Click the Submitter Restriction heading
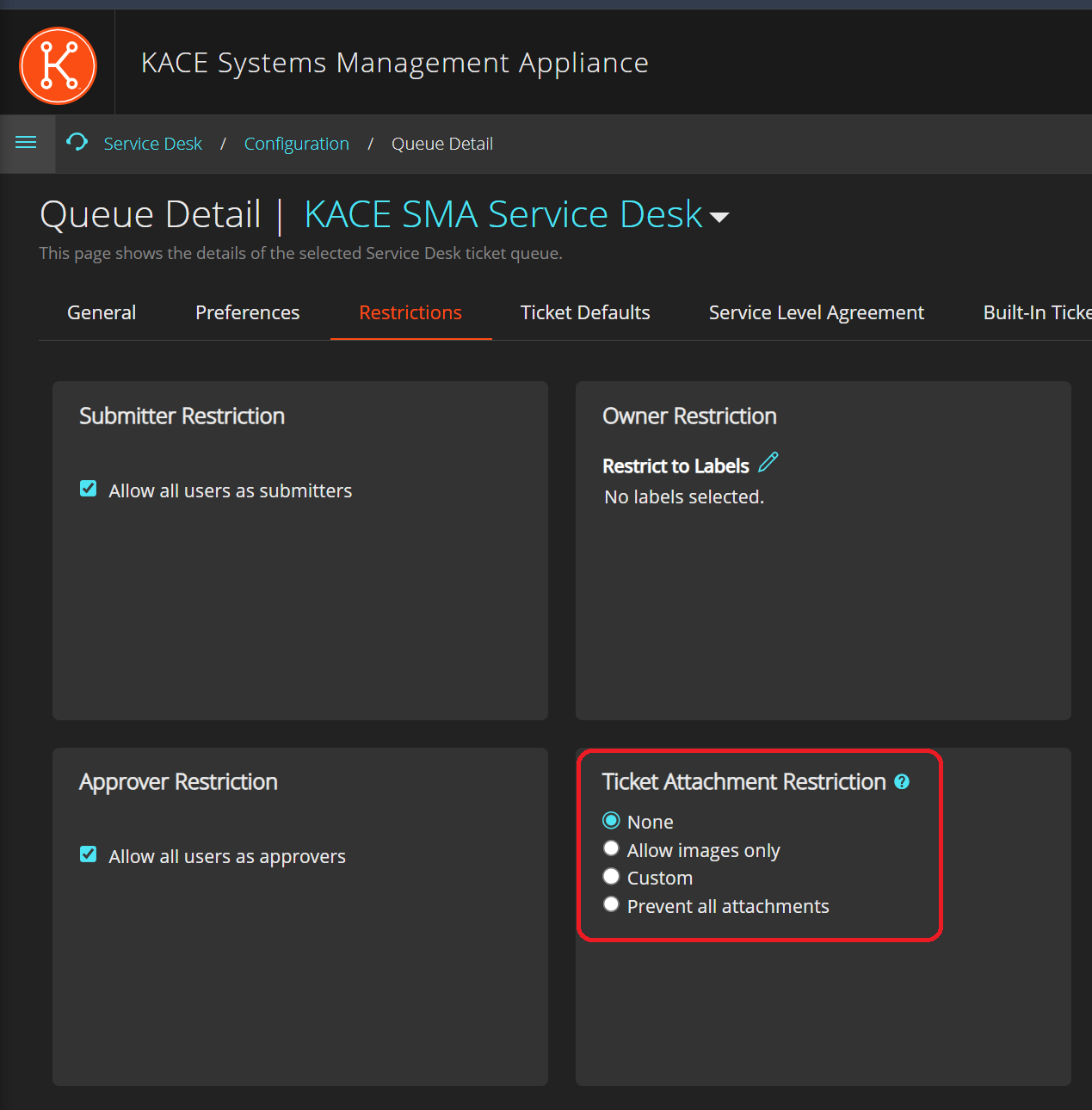 click(x=182, y=416)
